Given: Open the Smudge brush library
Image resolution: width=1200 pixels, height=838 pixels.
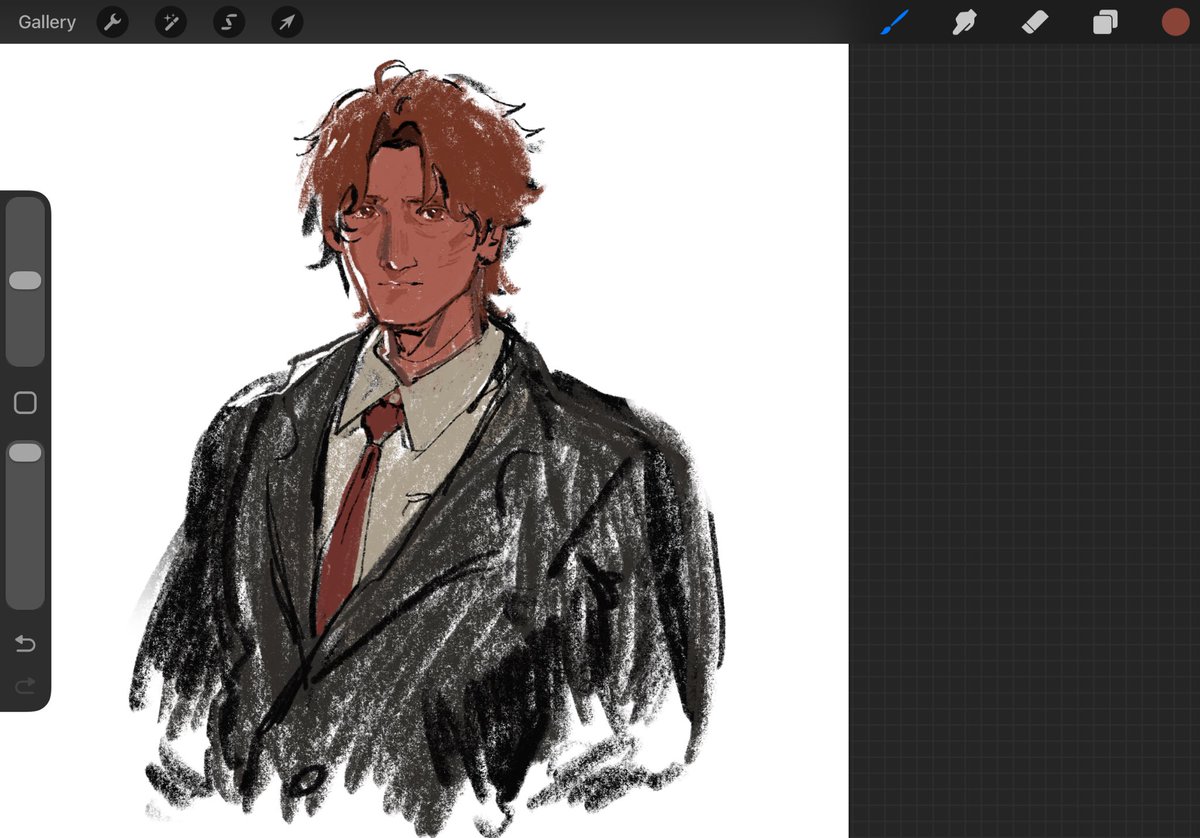Looking at the screenshot, I should tap(964, 21).
